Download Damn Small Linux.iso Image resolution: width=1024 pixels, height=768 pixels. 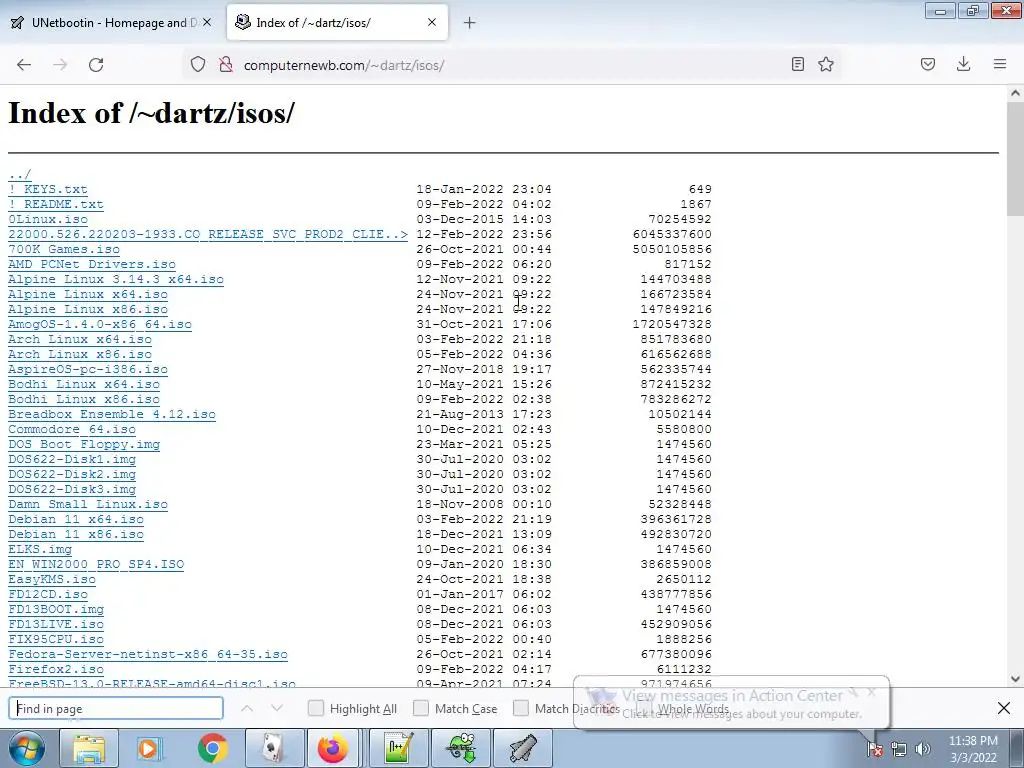click(x=88, y=505)
